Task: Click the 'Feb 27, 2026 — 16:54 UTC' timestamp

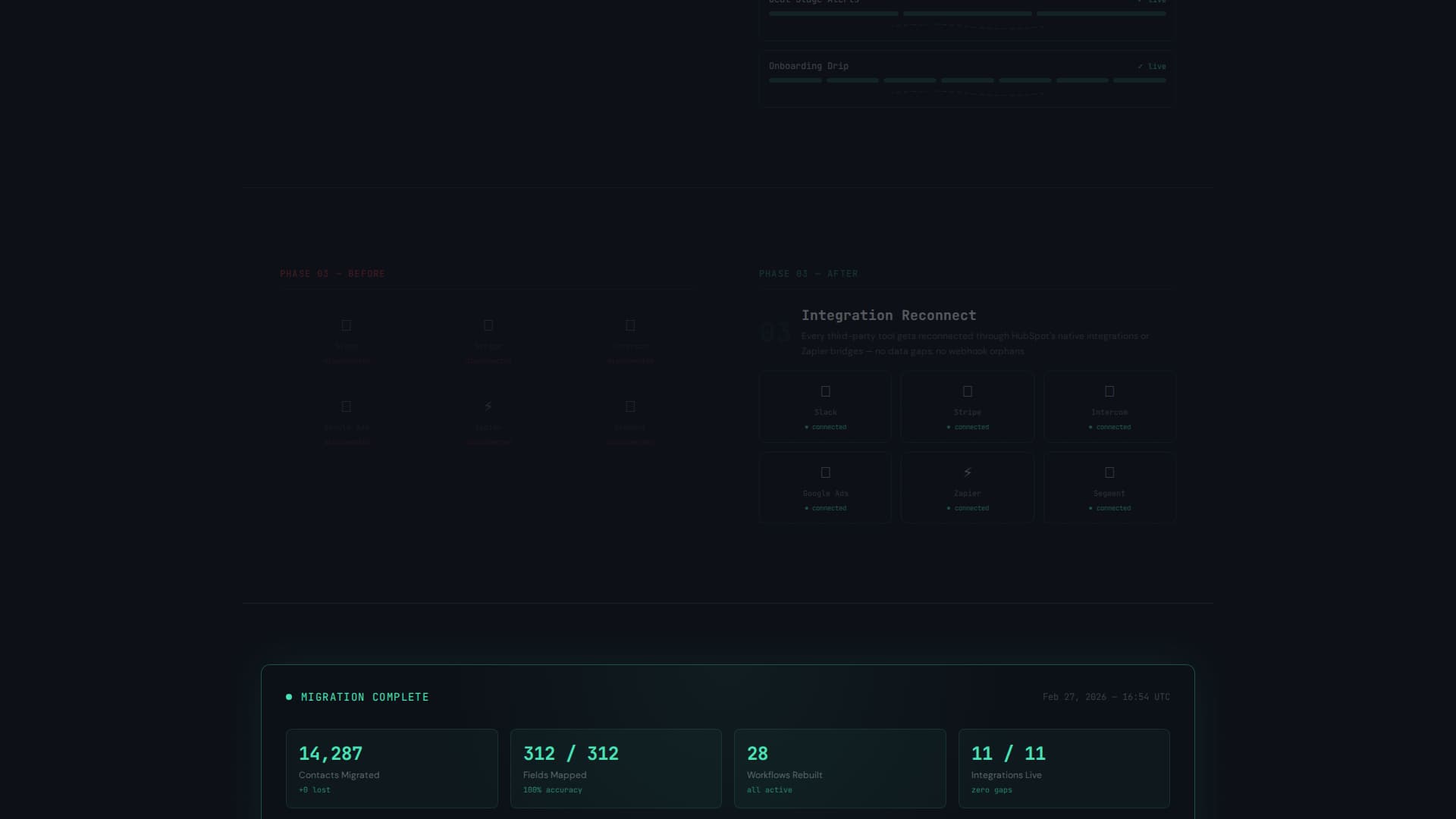Action: pos(1106,697)
